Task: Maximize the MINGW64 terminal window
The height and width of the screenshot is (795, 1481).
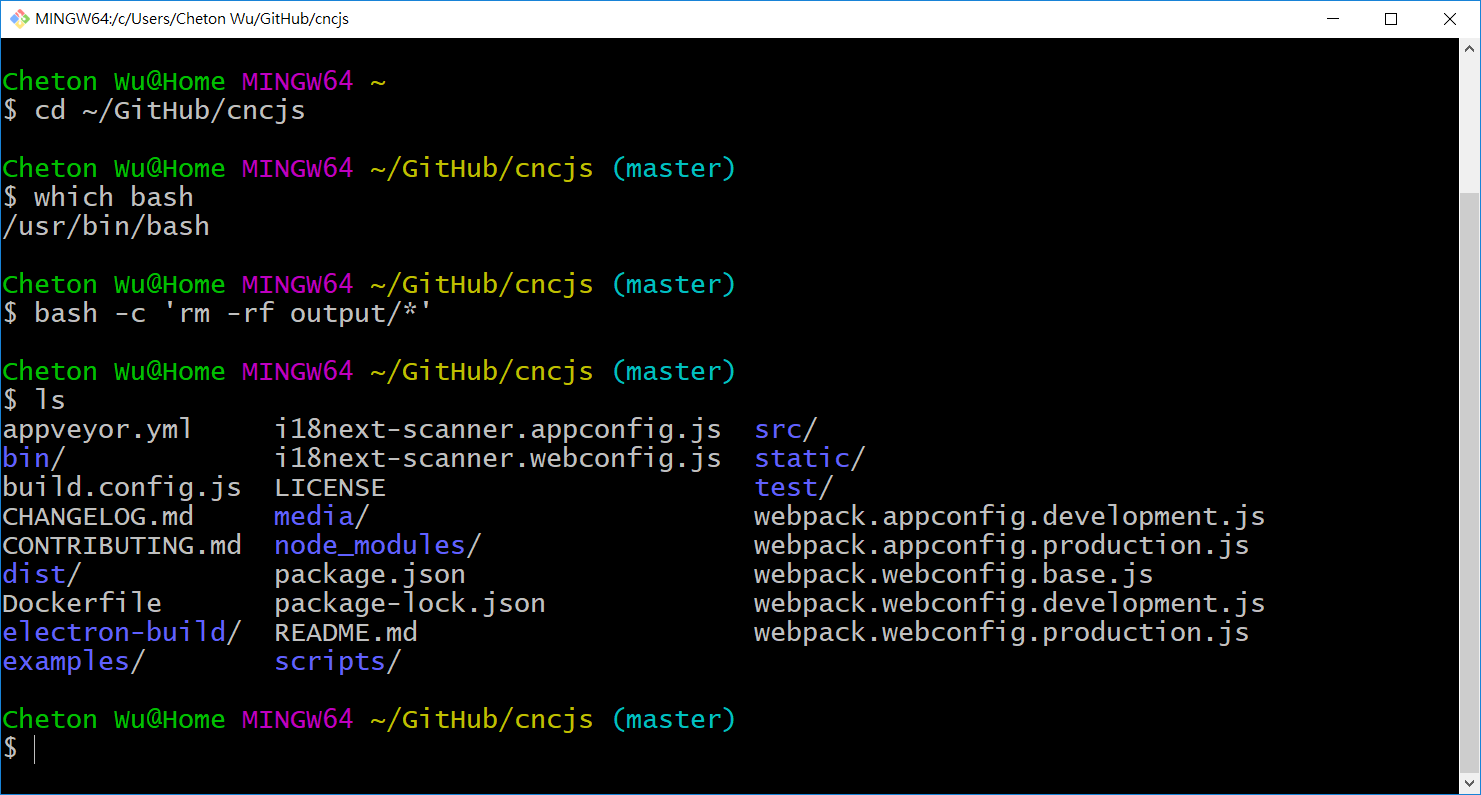Action: 1391,19
